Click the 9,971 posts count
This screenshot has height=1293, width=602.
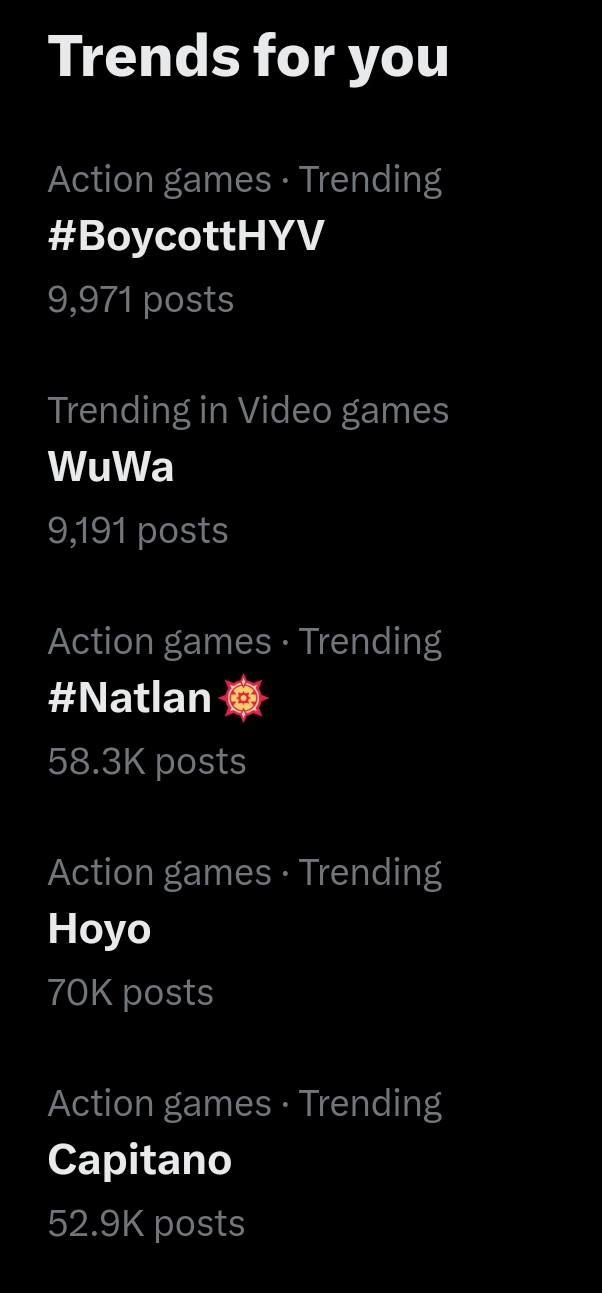[140, 299]
